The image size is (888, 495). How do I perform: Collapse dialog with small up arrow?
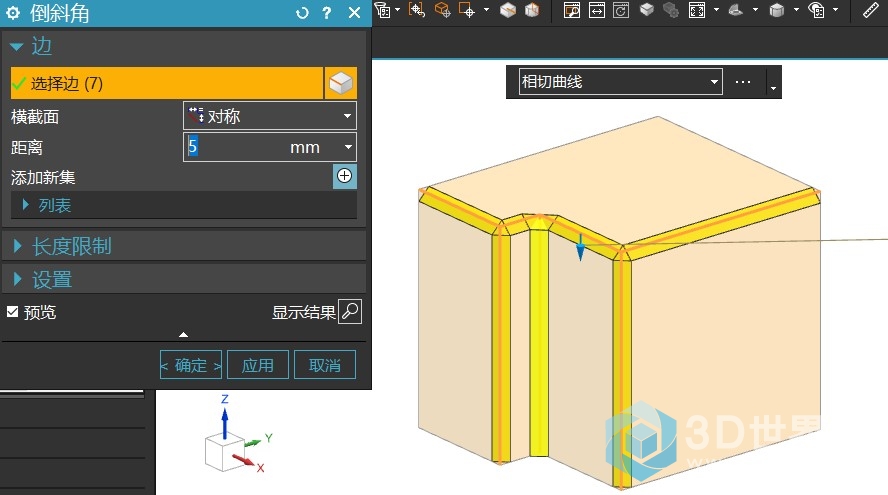(183, 335)
